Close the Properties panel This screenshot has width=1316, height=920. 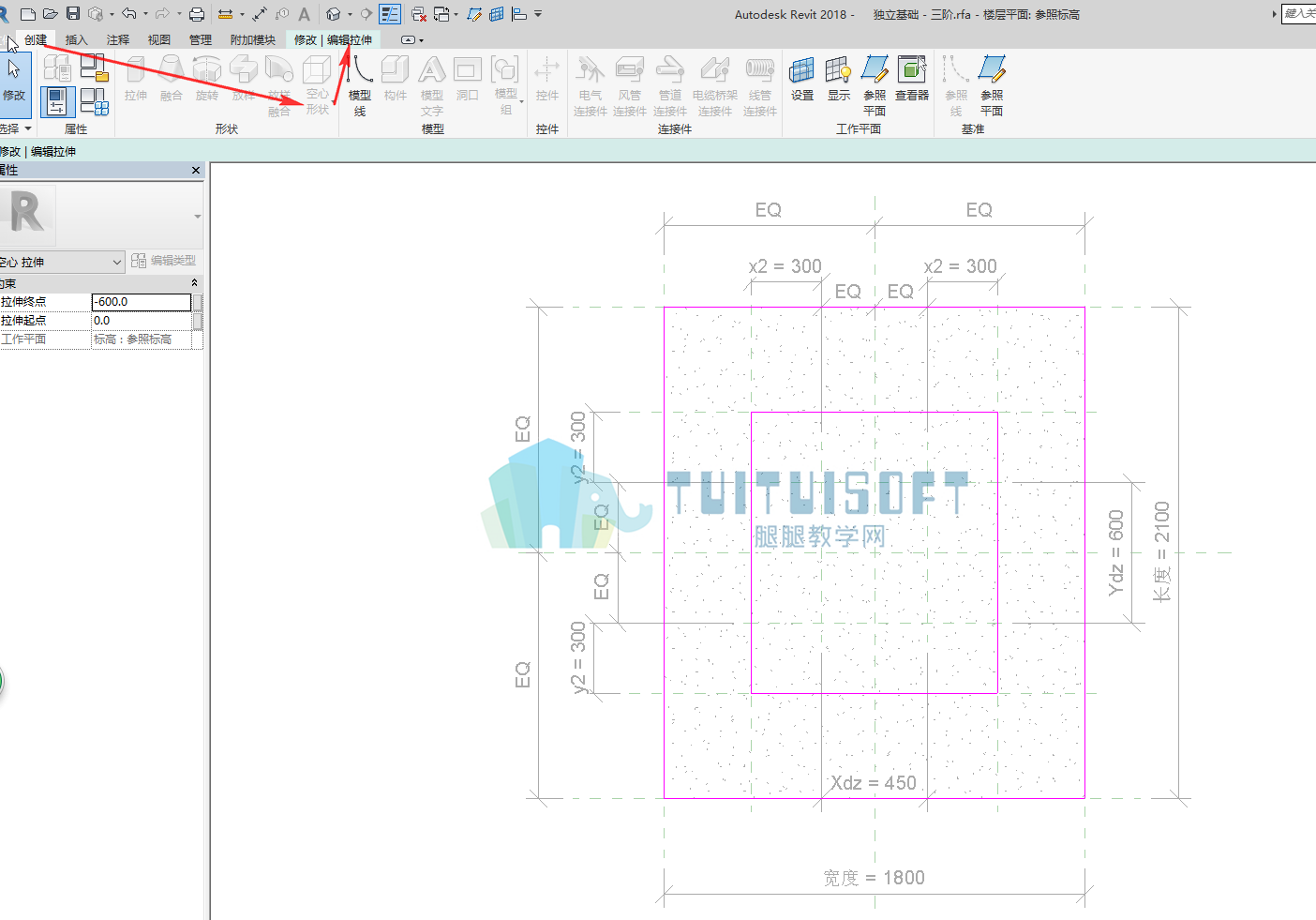[196, 171]
